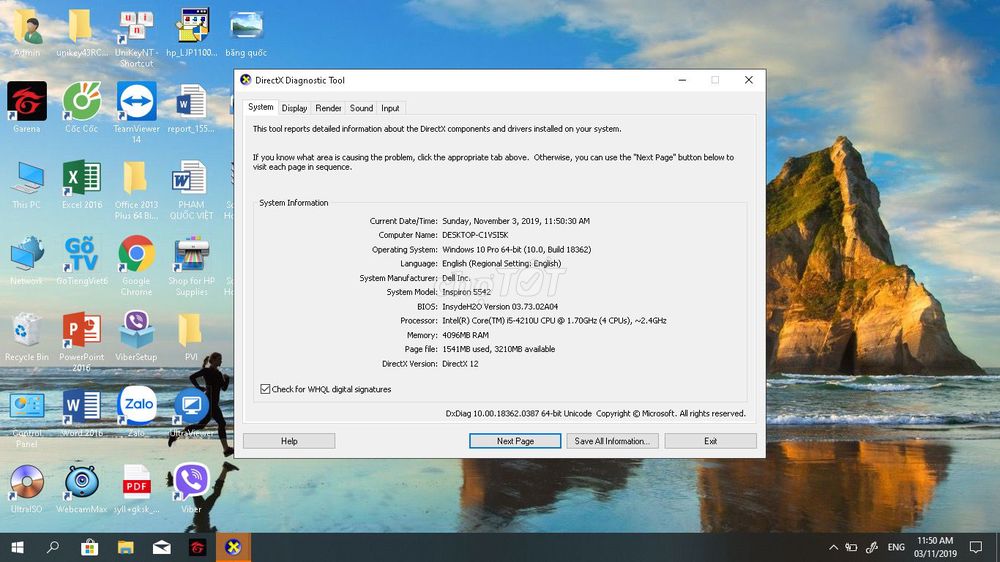The width and height of the screenshot is (1000, 562).
Task: Open the Windows Start menu
Action: tap(17, 547)
